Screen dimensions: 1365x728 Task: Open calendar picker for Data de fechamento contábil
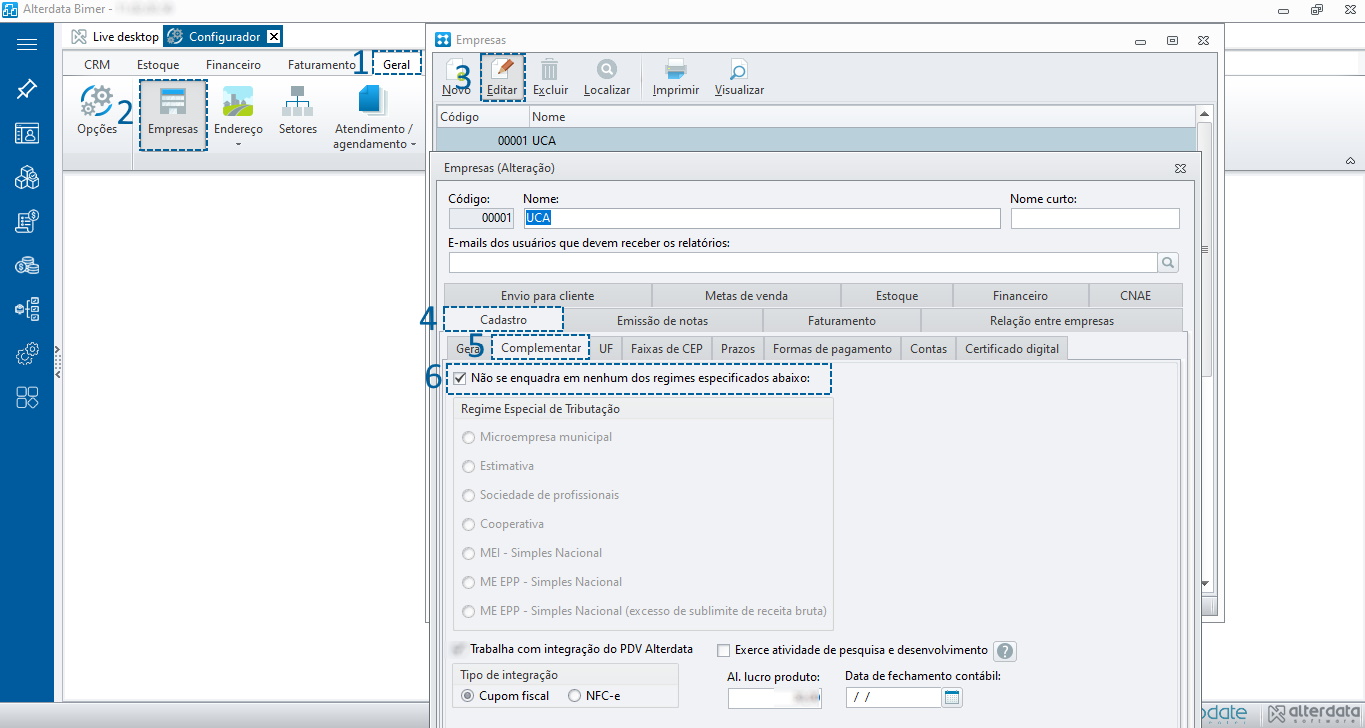pos(952,698)
